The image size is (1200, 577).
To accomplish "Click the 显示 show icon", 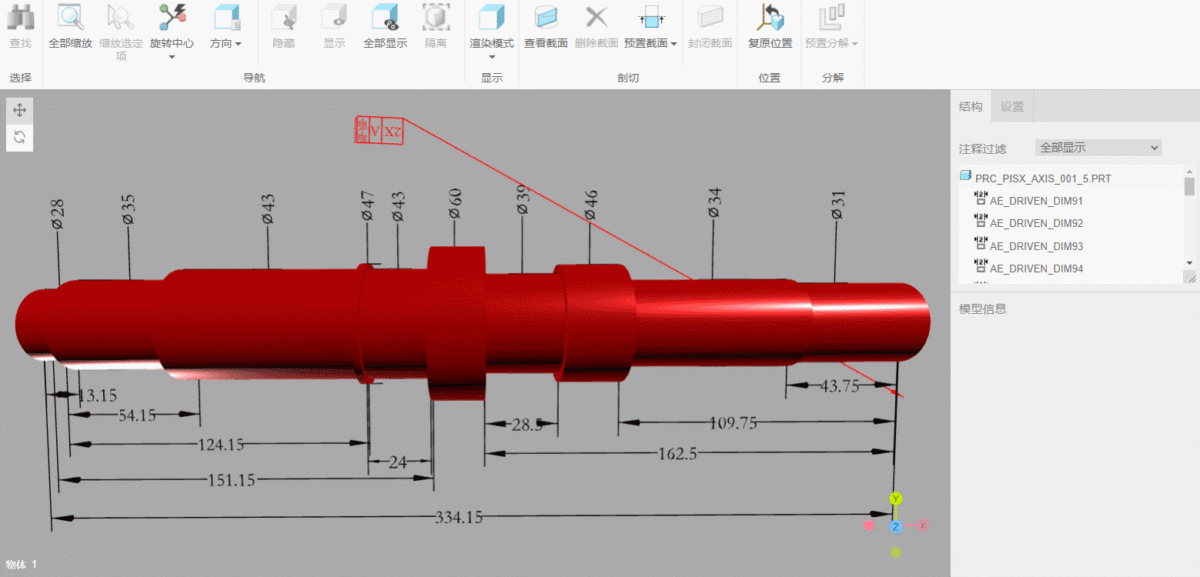I will [x=334, y=17].
